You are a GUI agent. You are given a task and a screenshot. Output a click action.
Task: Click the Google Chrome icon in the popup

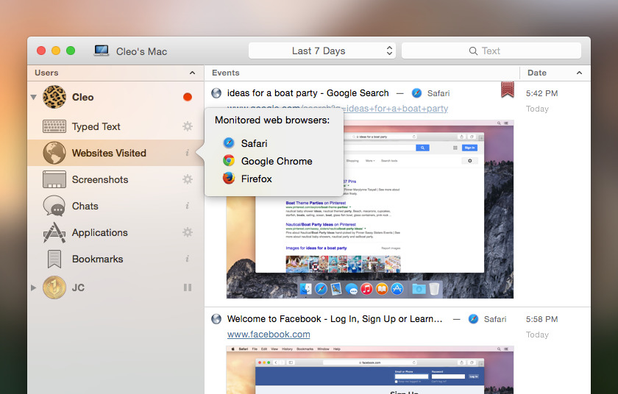pos(229,161)
